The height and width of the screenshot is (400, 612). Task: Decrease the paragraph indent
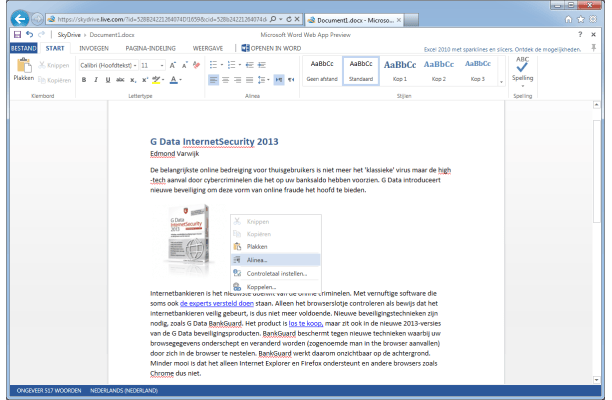click(x=250, y=65)
